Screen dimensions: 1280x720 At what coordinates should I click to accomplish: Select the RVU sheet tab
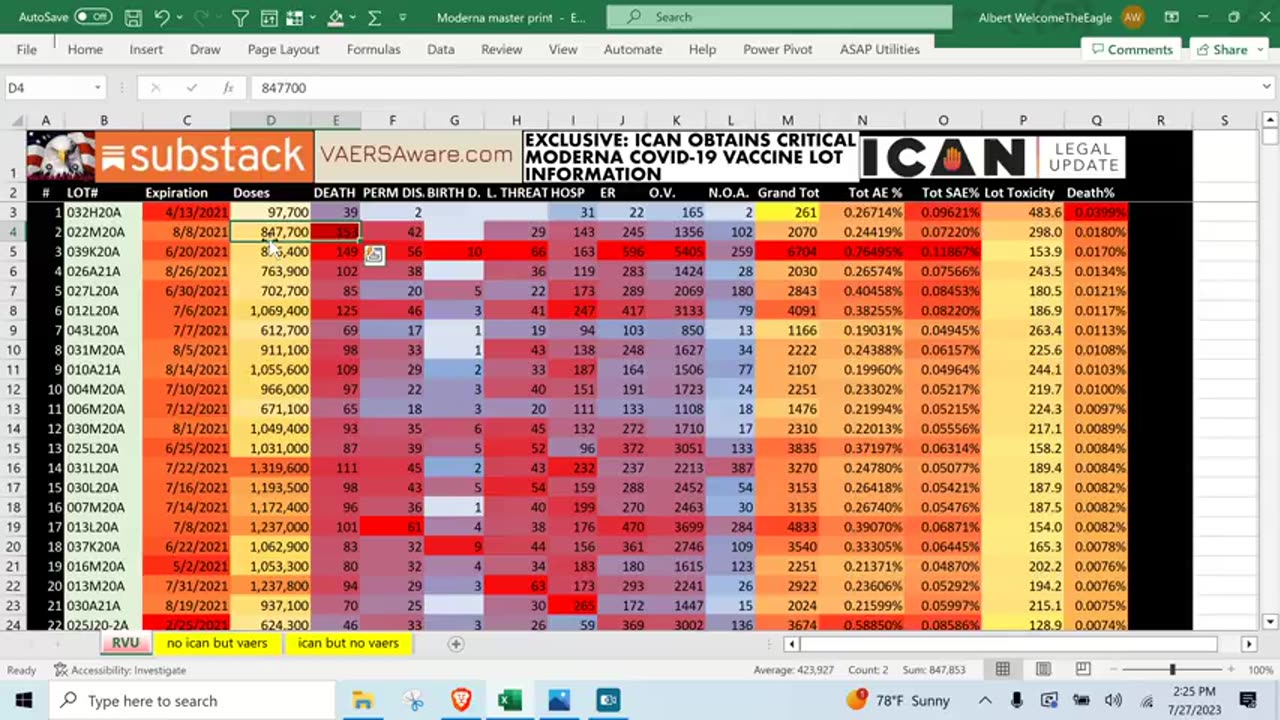(x=125, y=643)
